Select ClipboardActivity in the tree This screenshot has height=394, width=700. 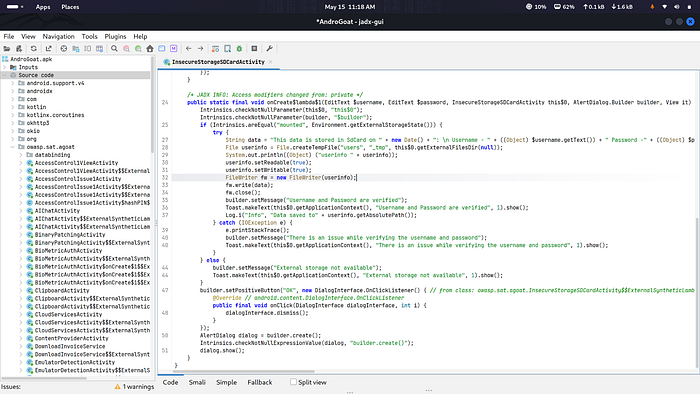(x=62, y=290)
